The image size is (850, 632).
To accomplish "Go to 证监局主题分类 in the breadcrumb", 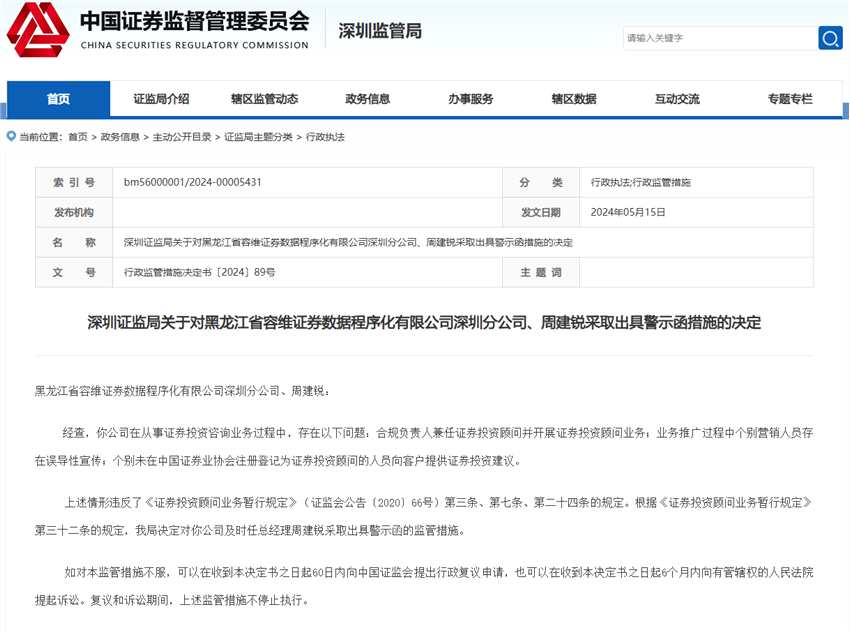I will [x=259, y=137].
